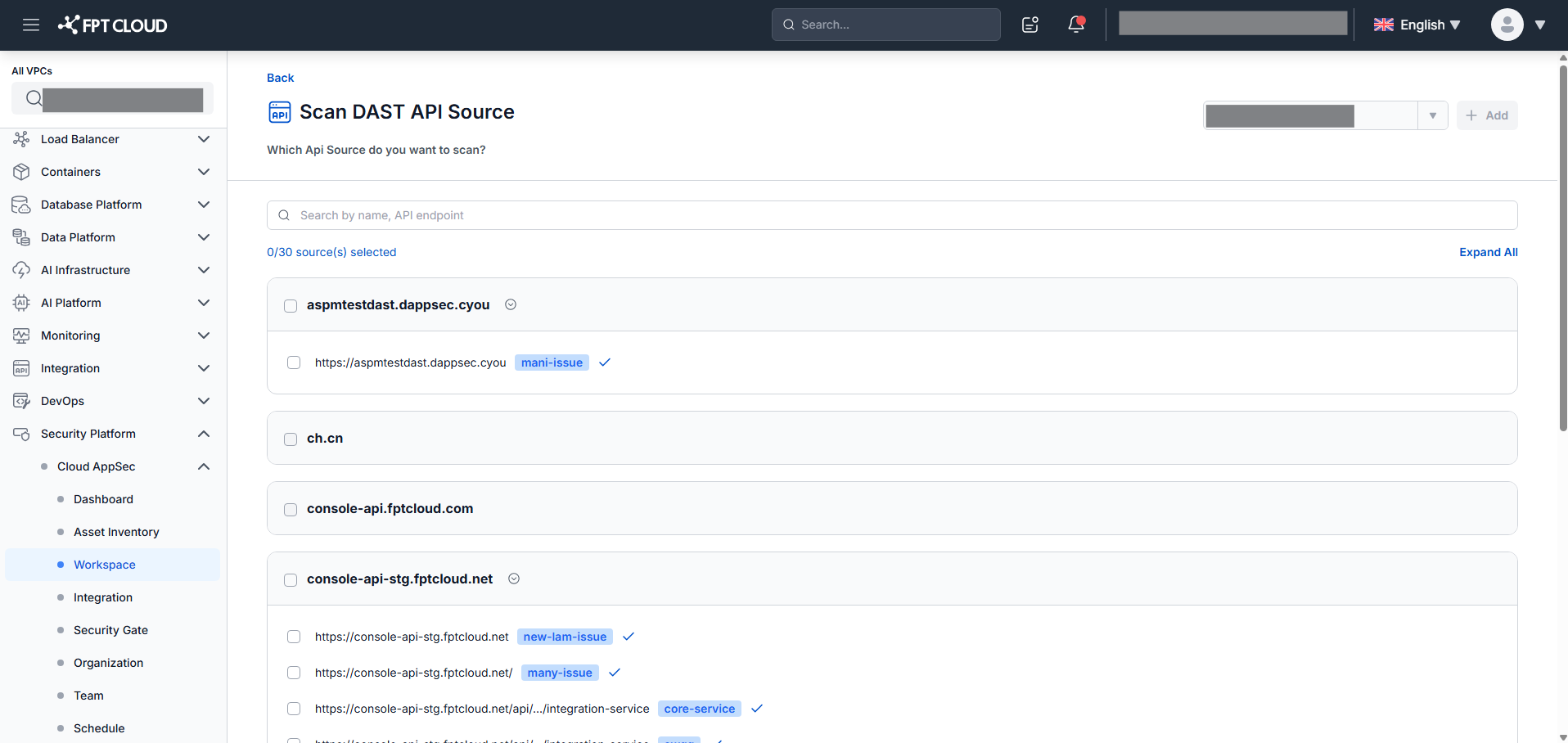Click the search icon in the All VPCs field

pos(34,98)
